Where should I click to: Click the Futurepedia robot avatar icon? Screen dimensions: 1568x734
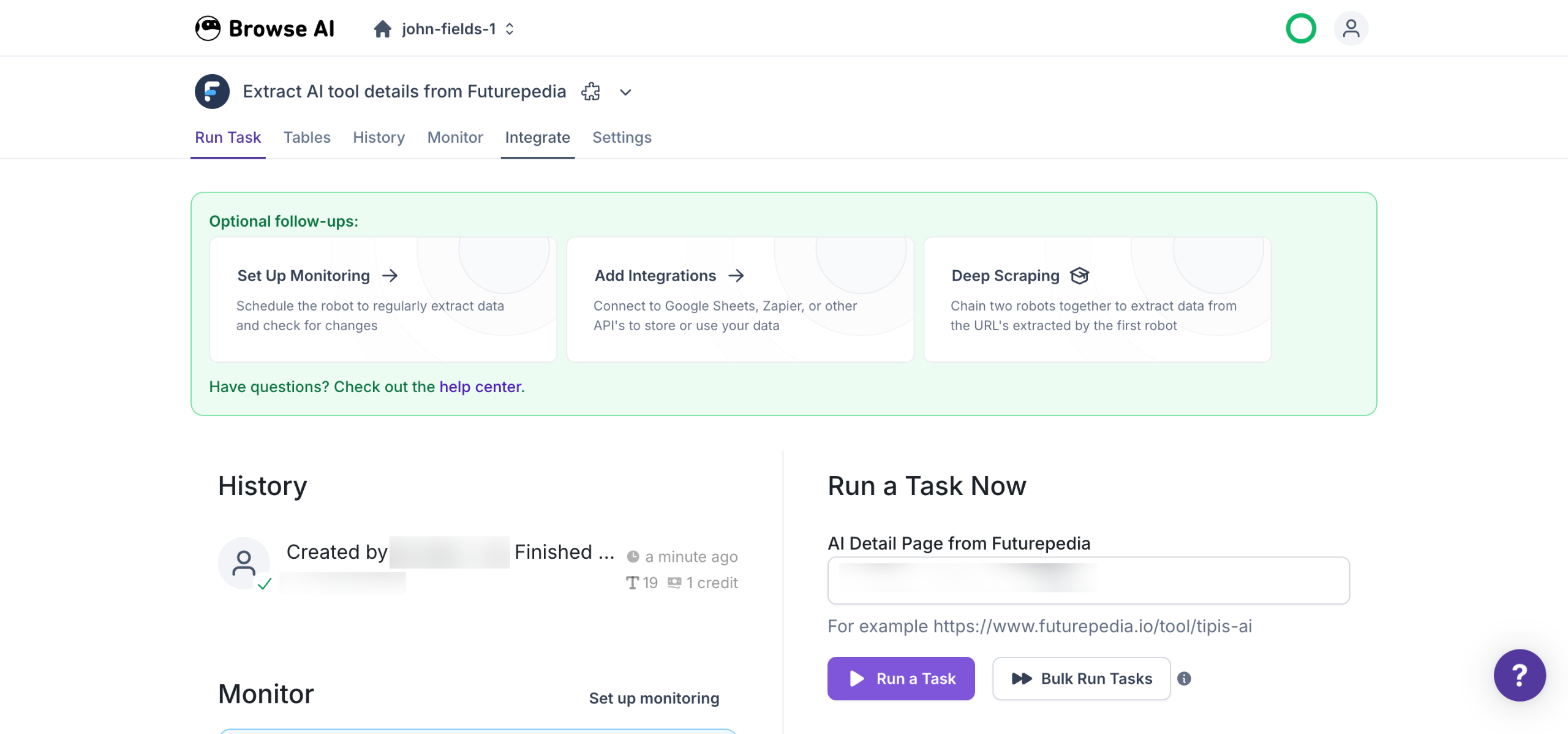pyautogui.click(x=212, y=92)
